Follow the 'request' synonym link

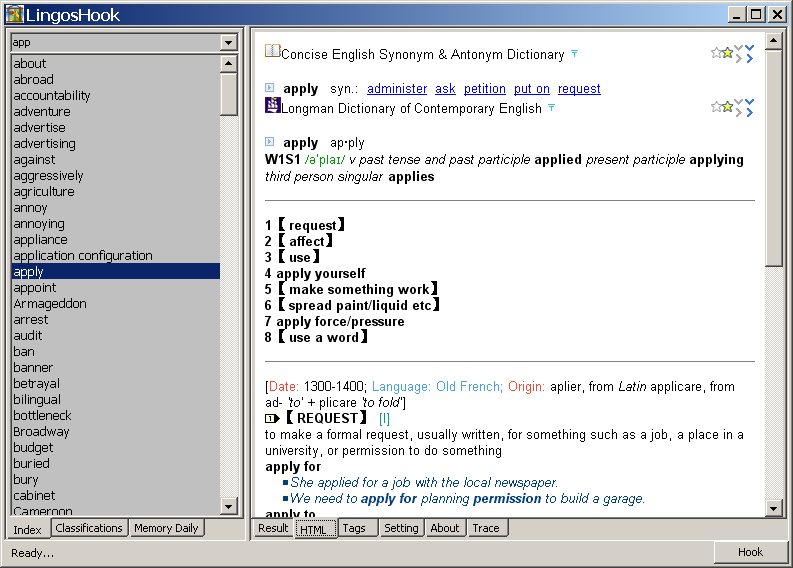tap(579, 89)
